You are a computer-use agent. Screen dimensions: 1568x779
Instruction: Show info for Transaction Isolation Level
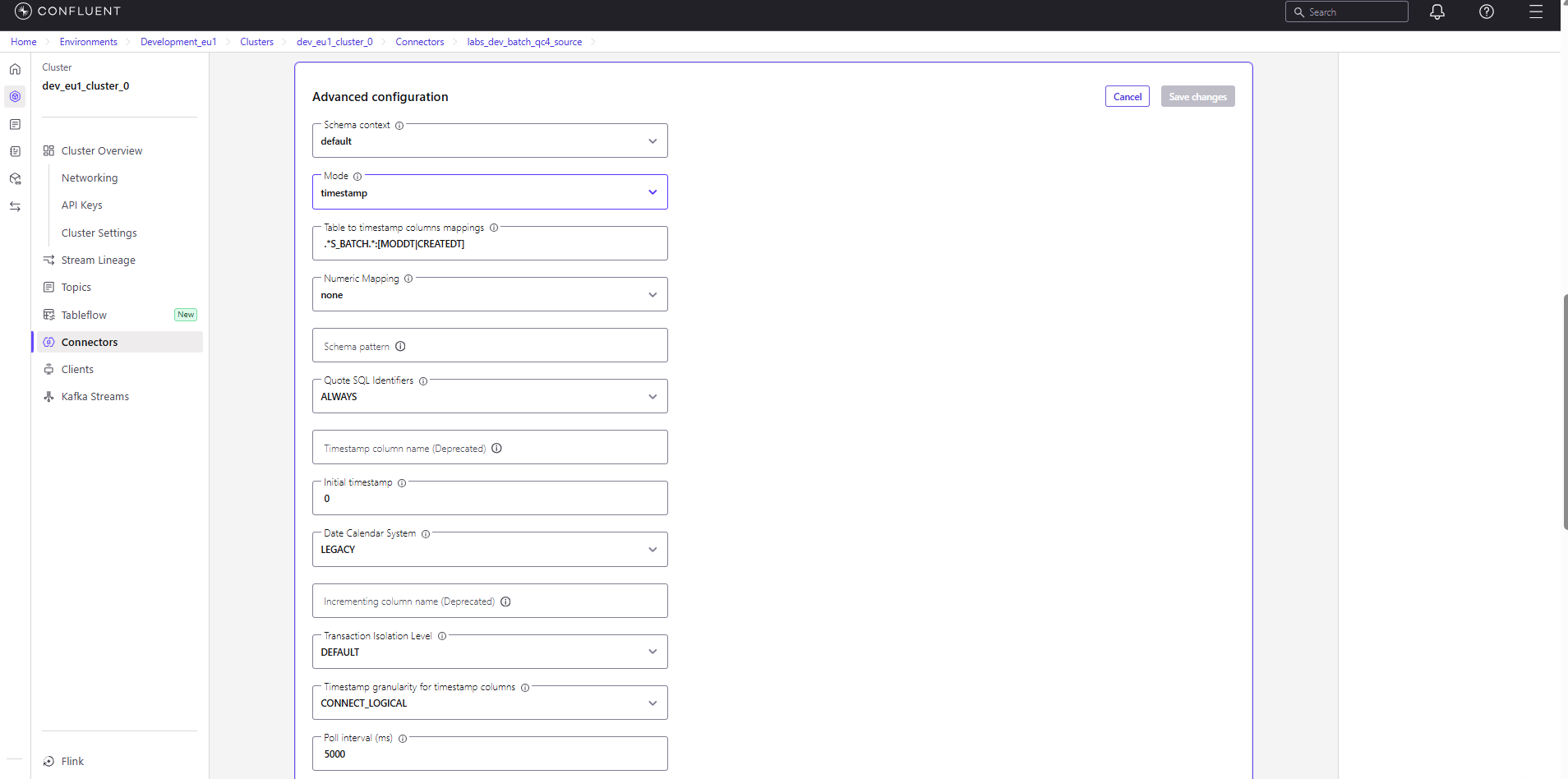[x=442, y=636]
